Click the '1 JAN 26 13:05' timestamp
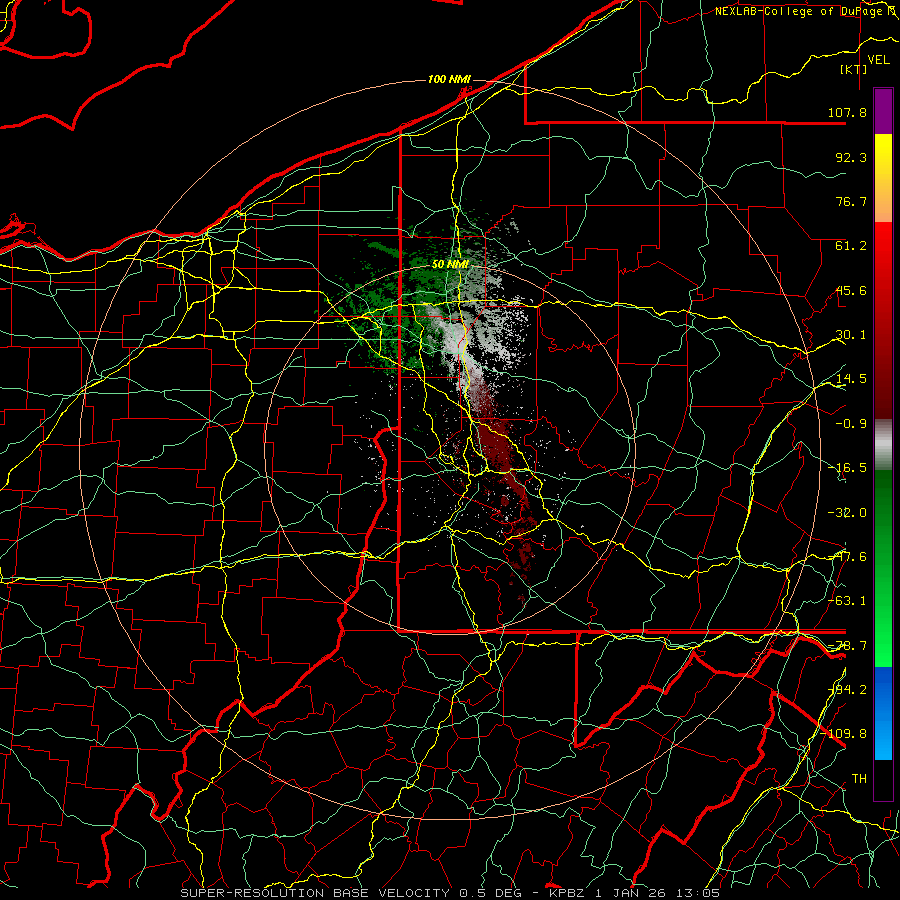 (657, 893)
